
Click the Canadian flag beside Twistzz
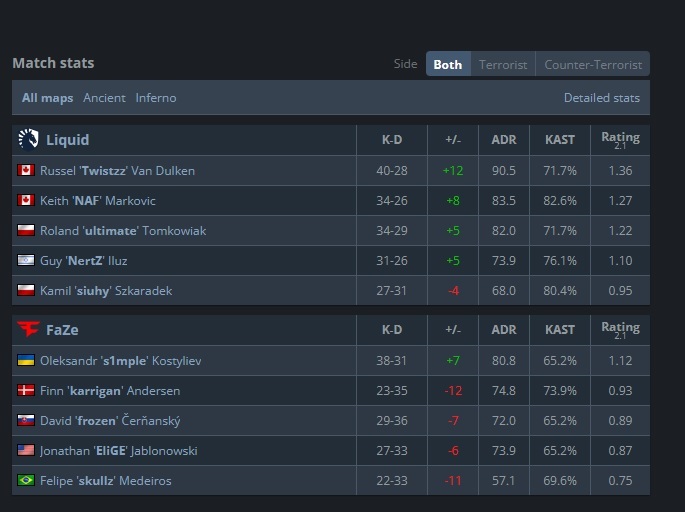pyautogui.click(x=26, y=171)
